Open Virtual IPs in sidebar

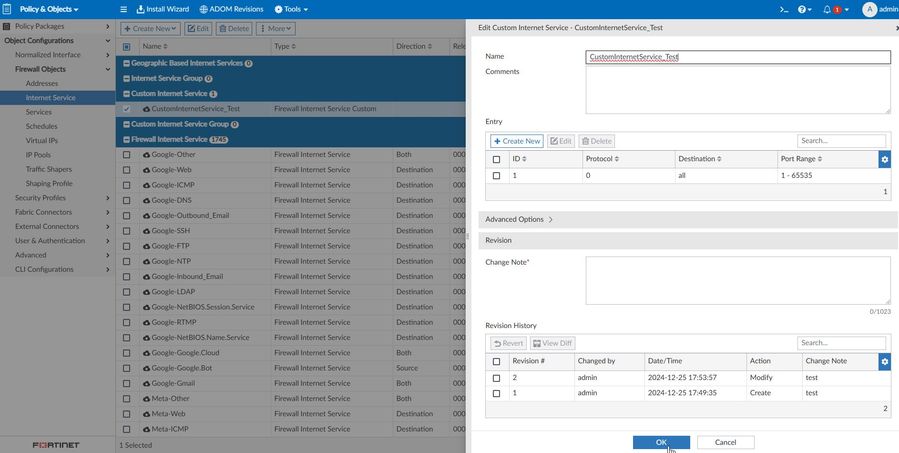(41, 141)
